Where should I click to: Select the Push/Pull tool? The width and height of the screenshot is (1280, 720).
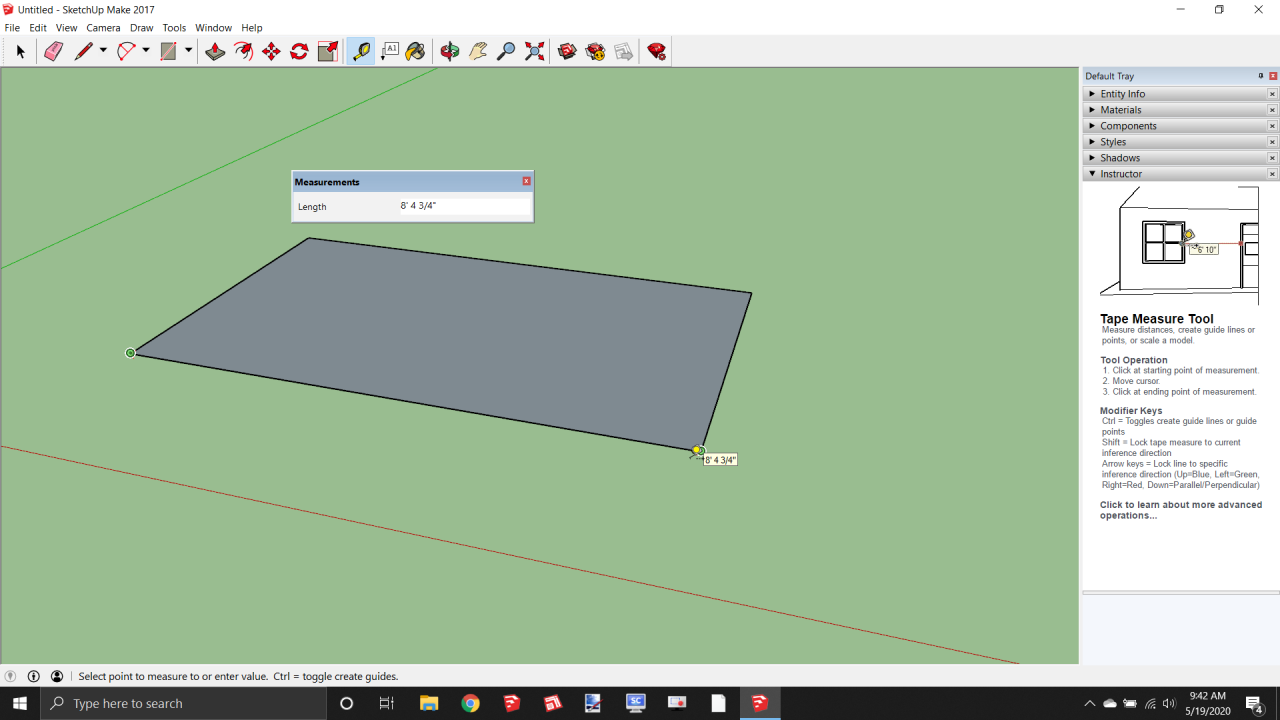click(x=215, y=51)
